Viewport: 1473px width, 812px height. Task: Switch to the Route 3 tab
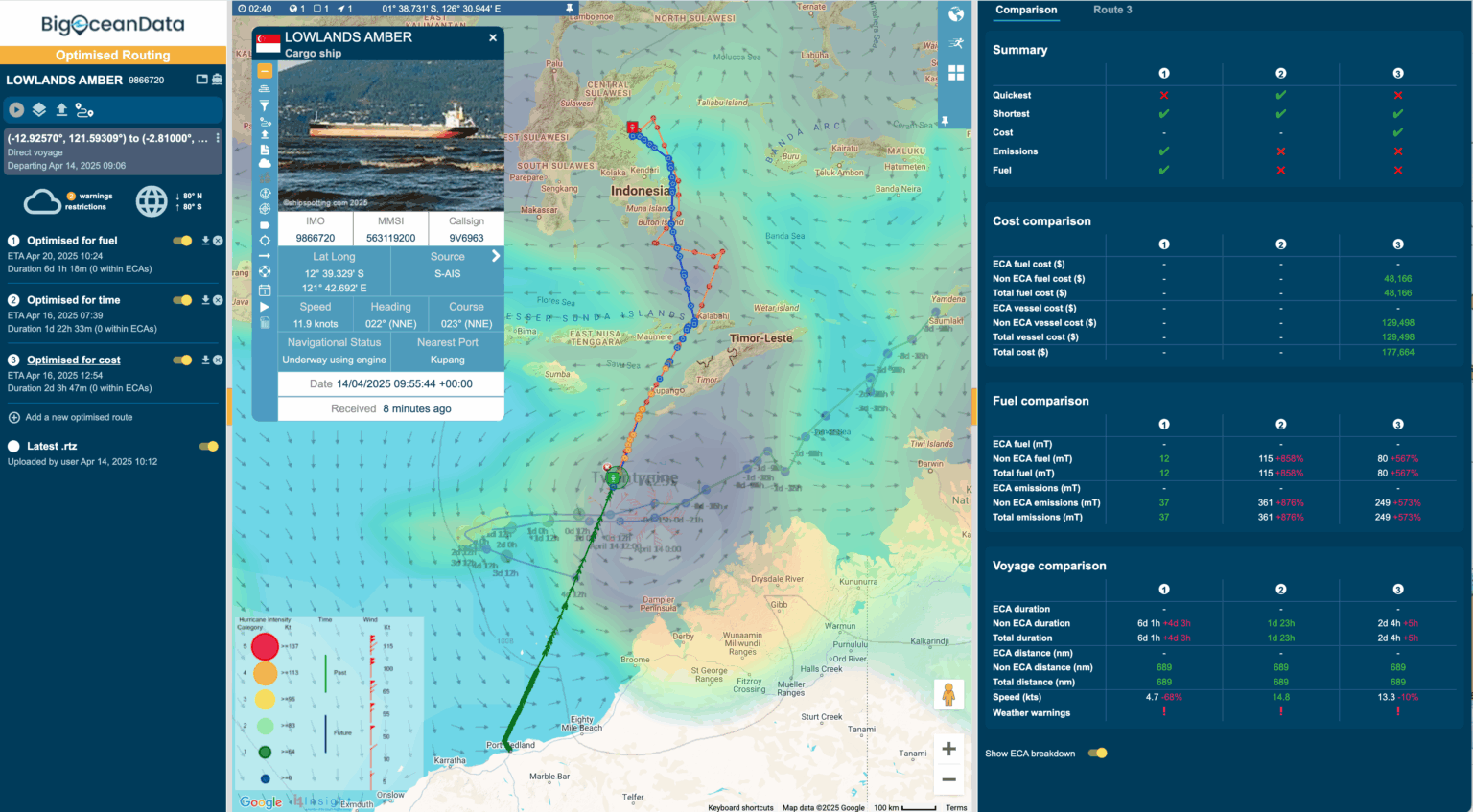[1112, 11]
